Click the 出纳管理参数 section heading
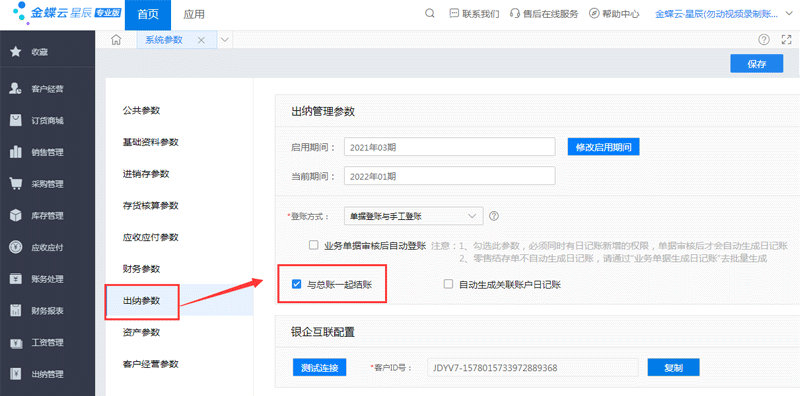The width and height of the screenshot is (800, 396). 322,111
